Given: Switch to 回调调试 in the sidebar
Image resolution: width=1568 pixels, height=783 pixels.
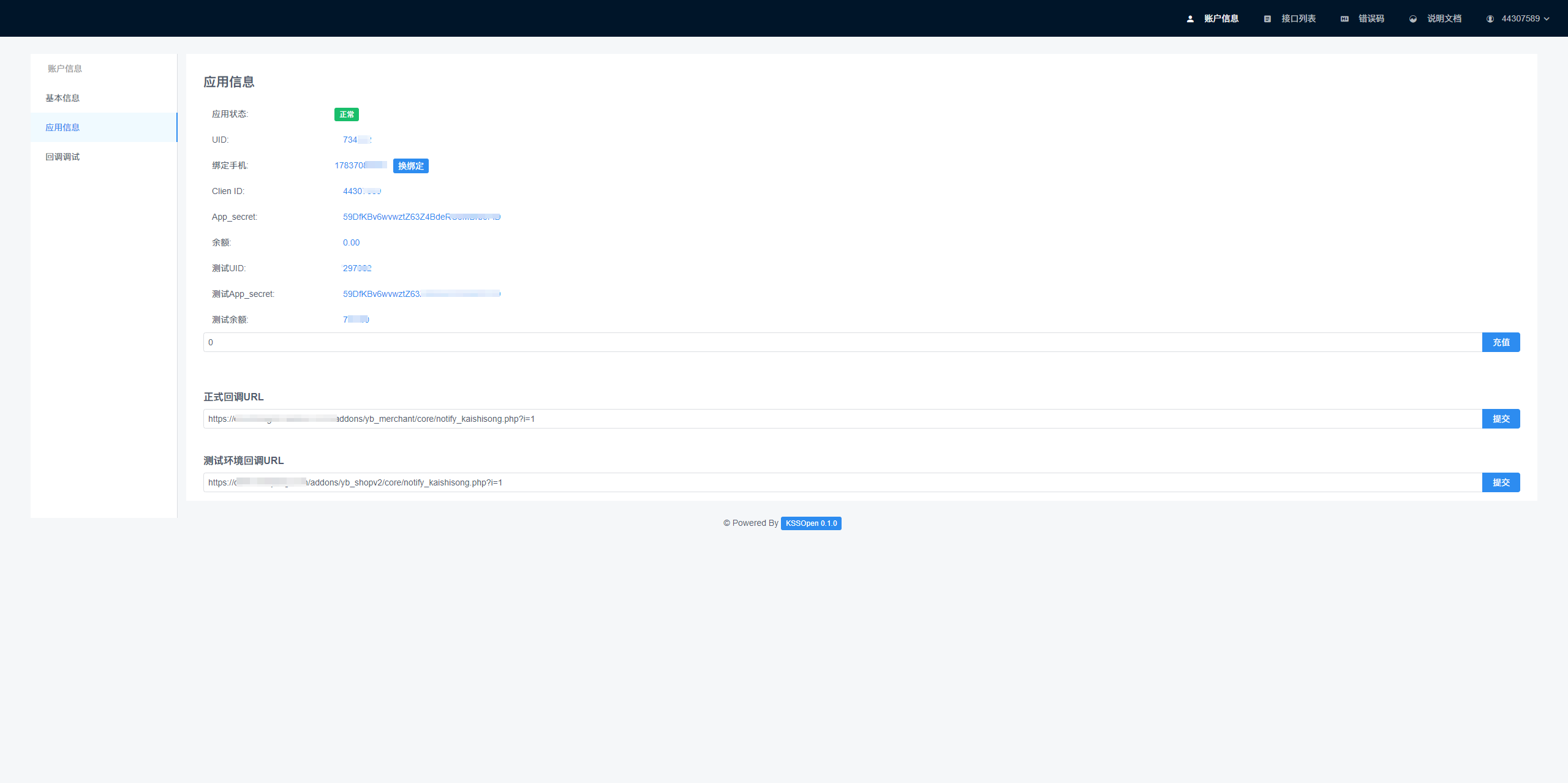Looking at the screenshot, I should pyautogui.click(x=62, y=157).
